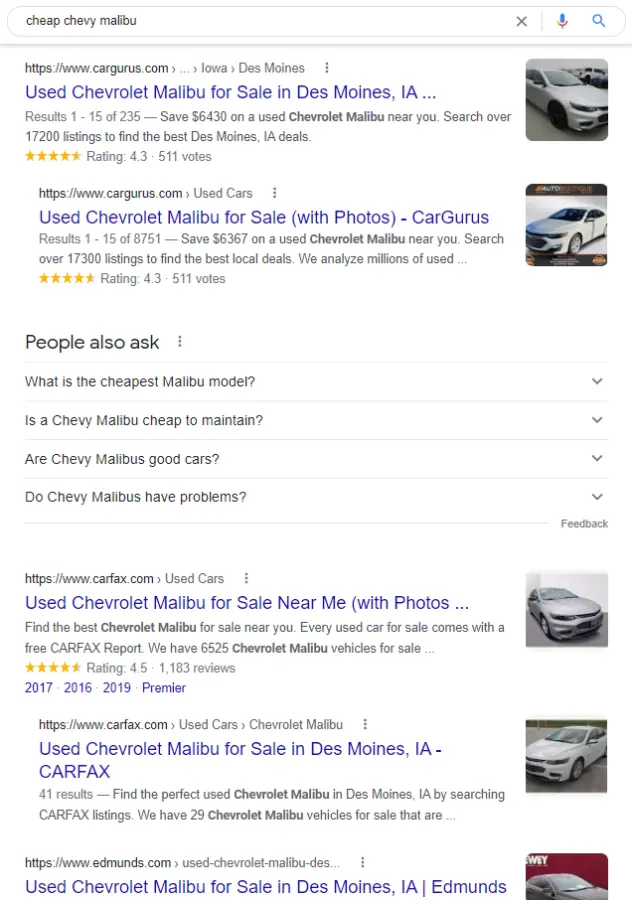Click the 2017 sitelink under Carfax result
632x900 pixels.
pos(39,688)
